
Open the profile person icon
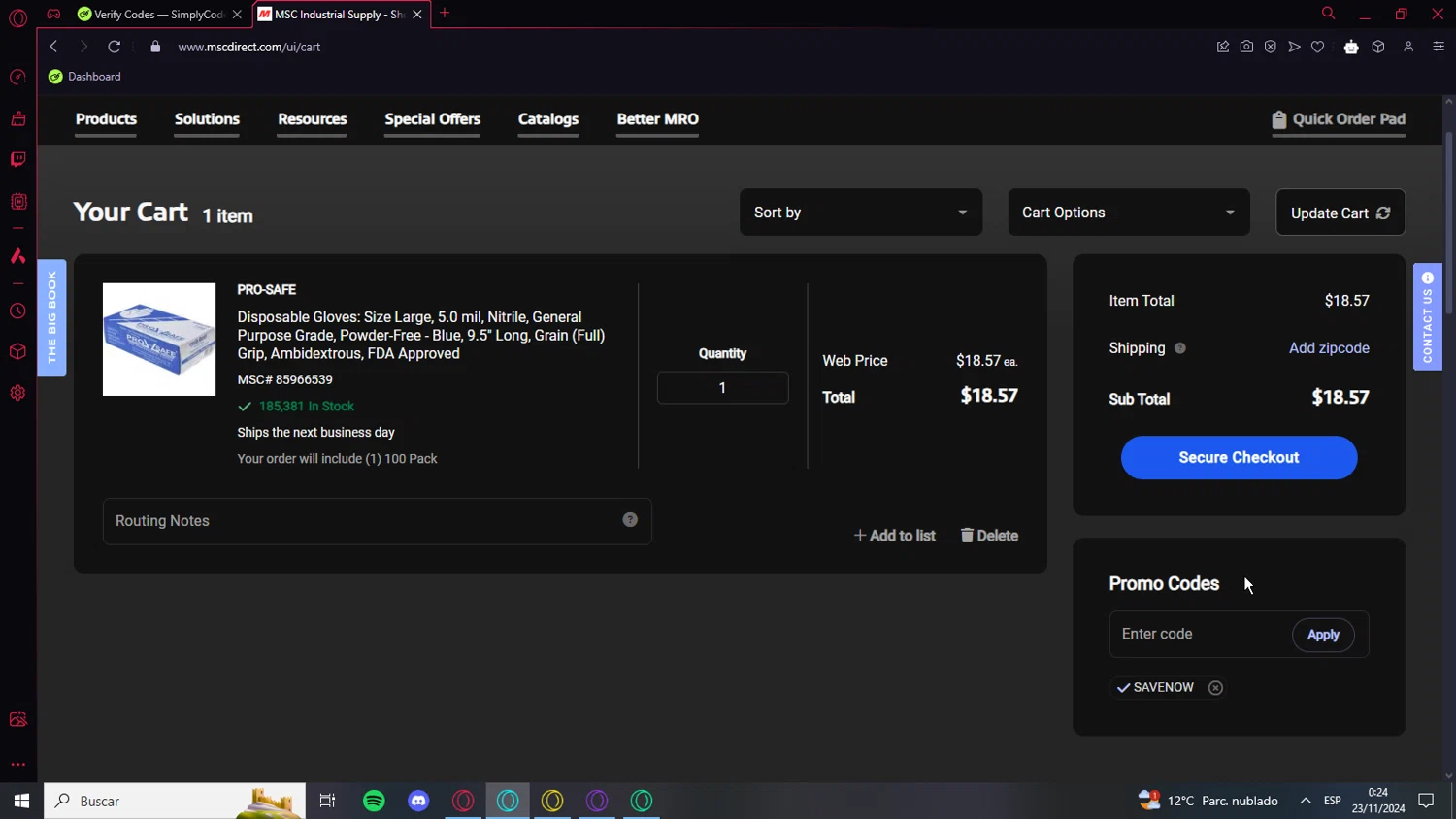1408,47
